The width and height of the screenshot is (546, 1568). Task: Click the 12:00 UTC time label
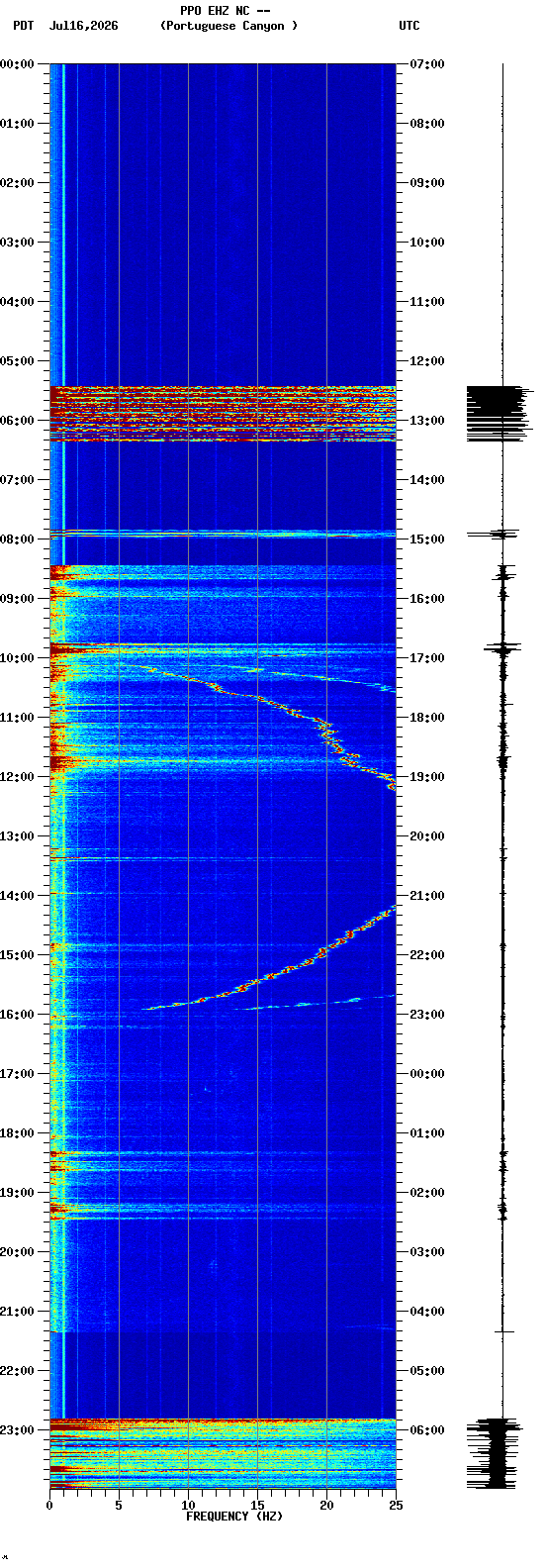click(427, 361)
